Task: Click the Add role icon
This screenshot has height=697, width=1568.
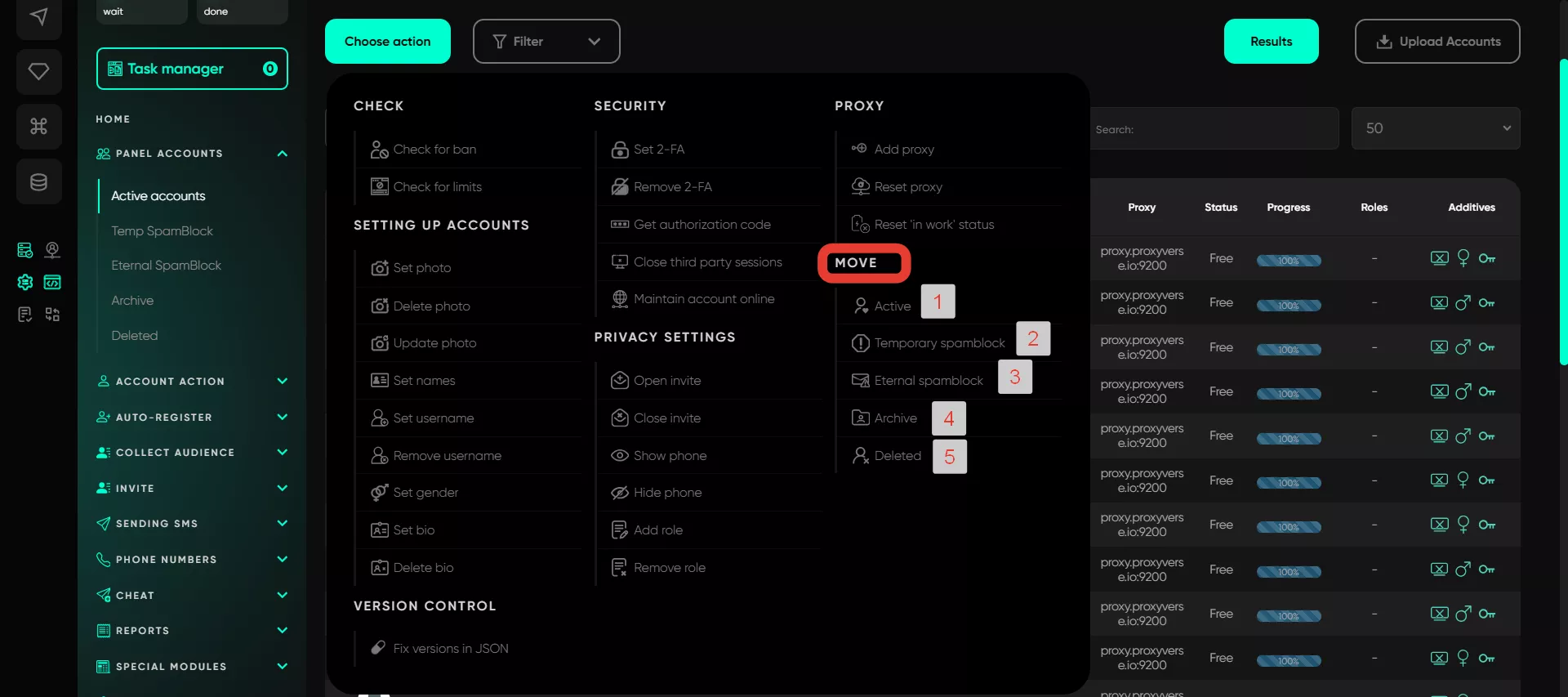Action: click(620, 530)
